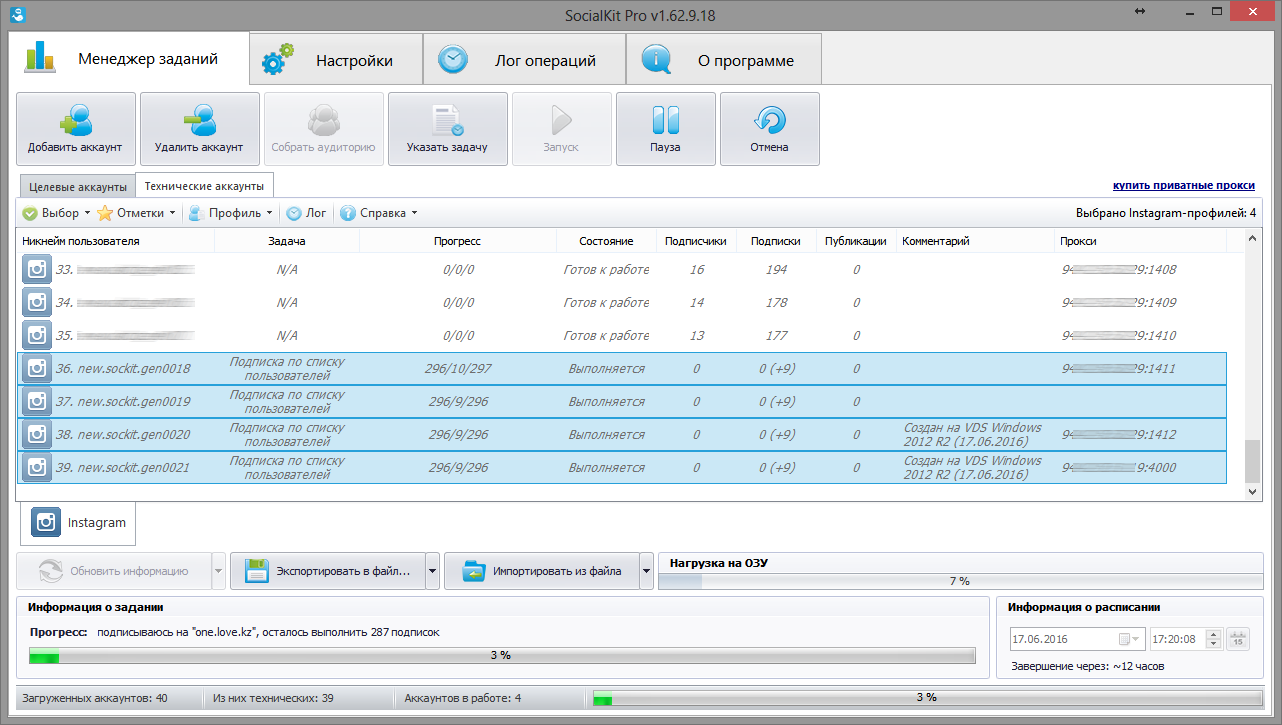Click the Комментарий column header
This screenshot has height=725, width=1282.
click(x=976, y=241)
